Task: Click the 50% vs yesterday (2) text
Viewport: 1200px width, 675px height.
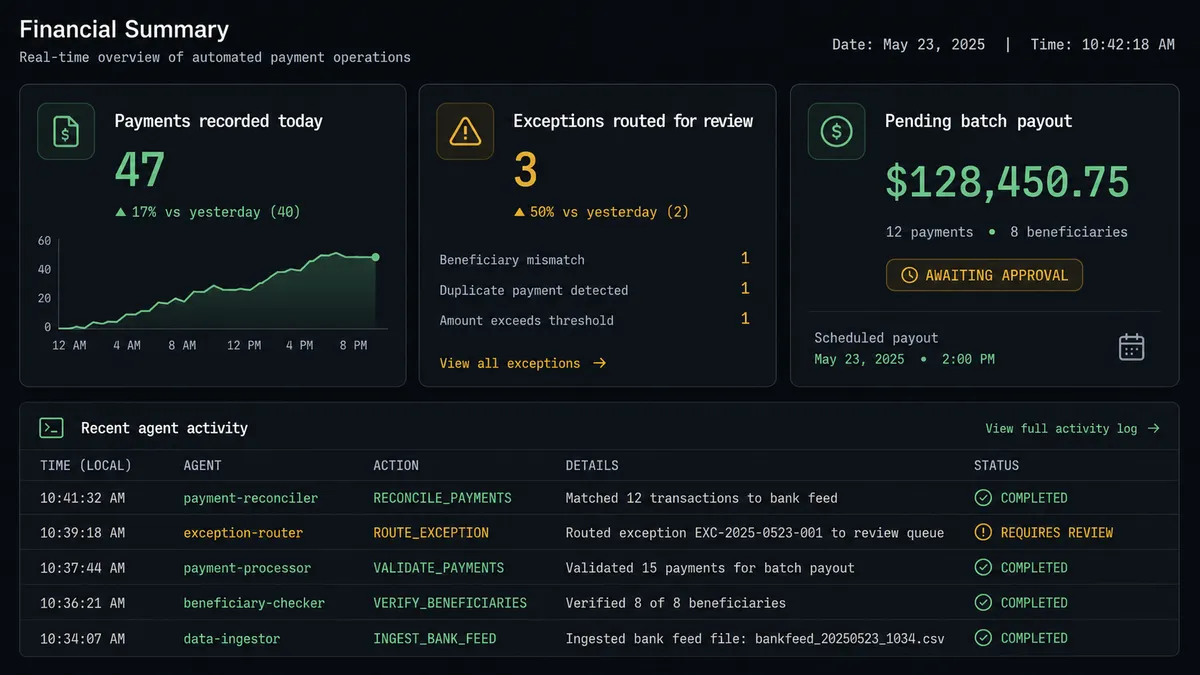Action: (610, 212)
